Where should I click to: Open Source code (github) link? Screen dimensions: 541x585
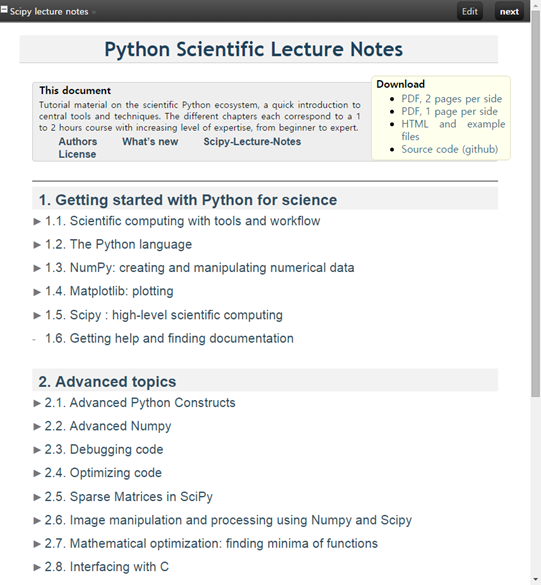(450, 149)
